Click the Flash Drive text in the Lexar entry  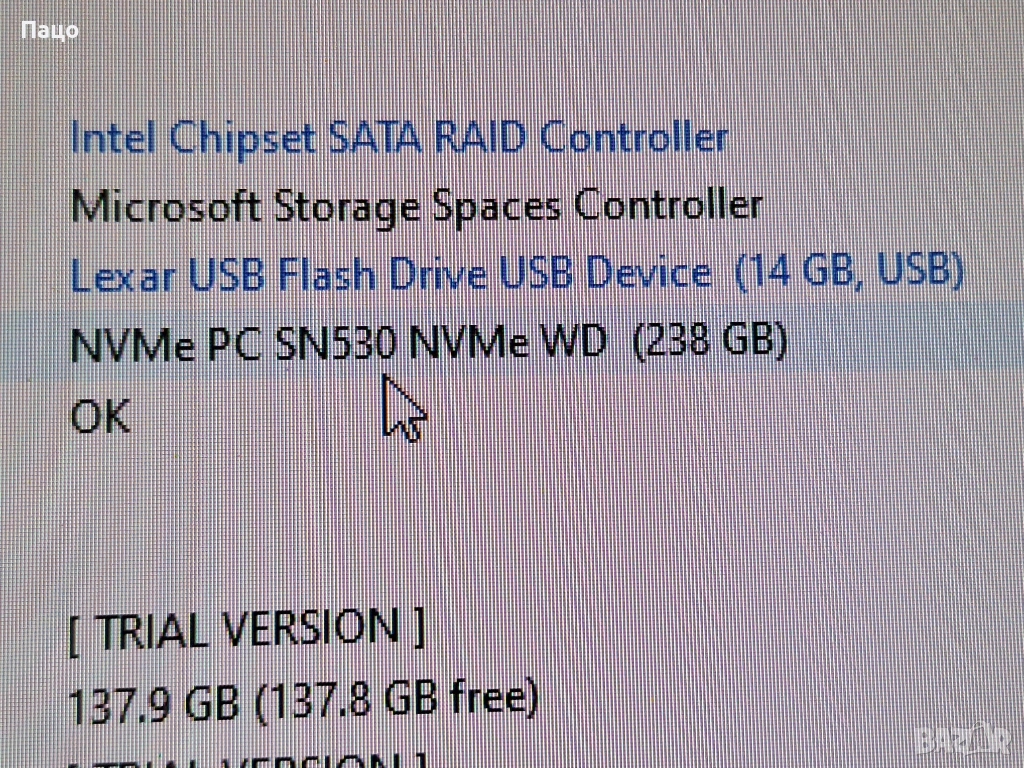pos(382,274)
